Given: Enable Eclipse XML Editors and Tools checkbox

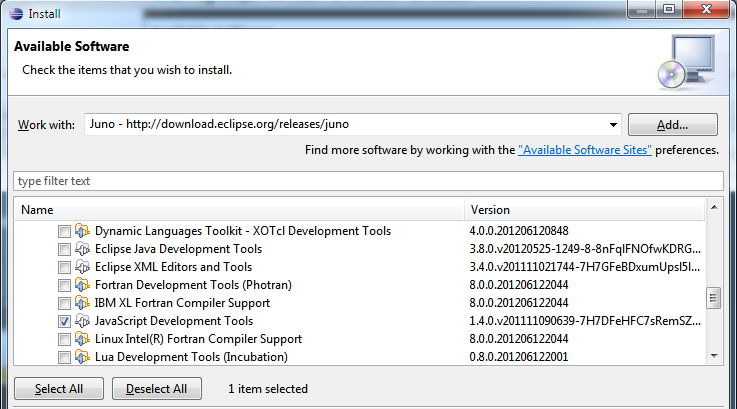Looking at the screenshot, I should (64, 267).
